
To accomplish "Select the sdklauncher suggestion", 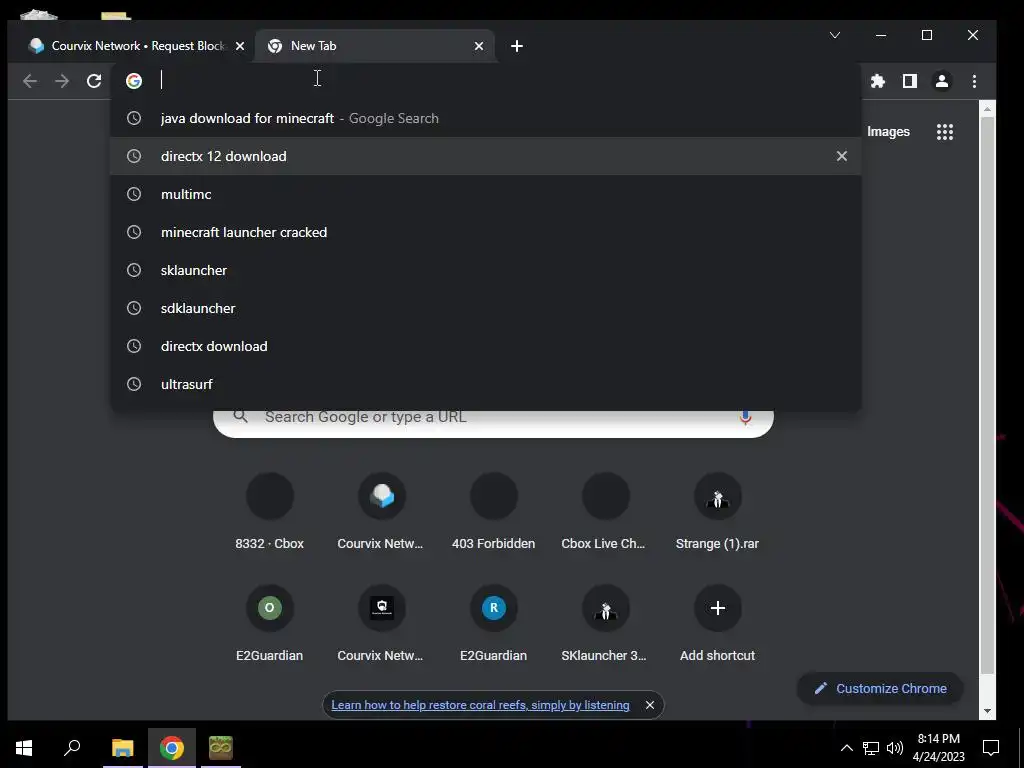I will click(x=486, y=308).
